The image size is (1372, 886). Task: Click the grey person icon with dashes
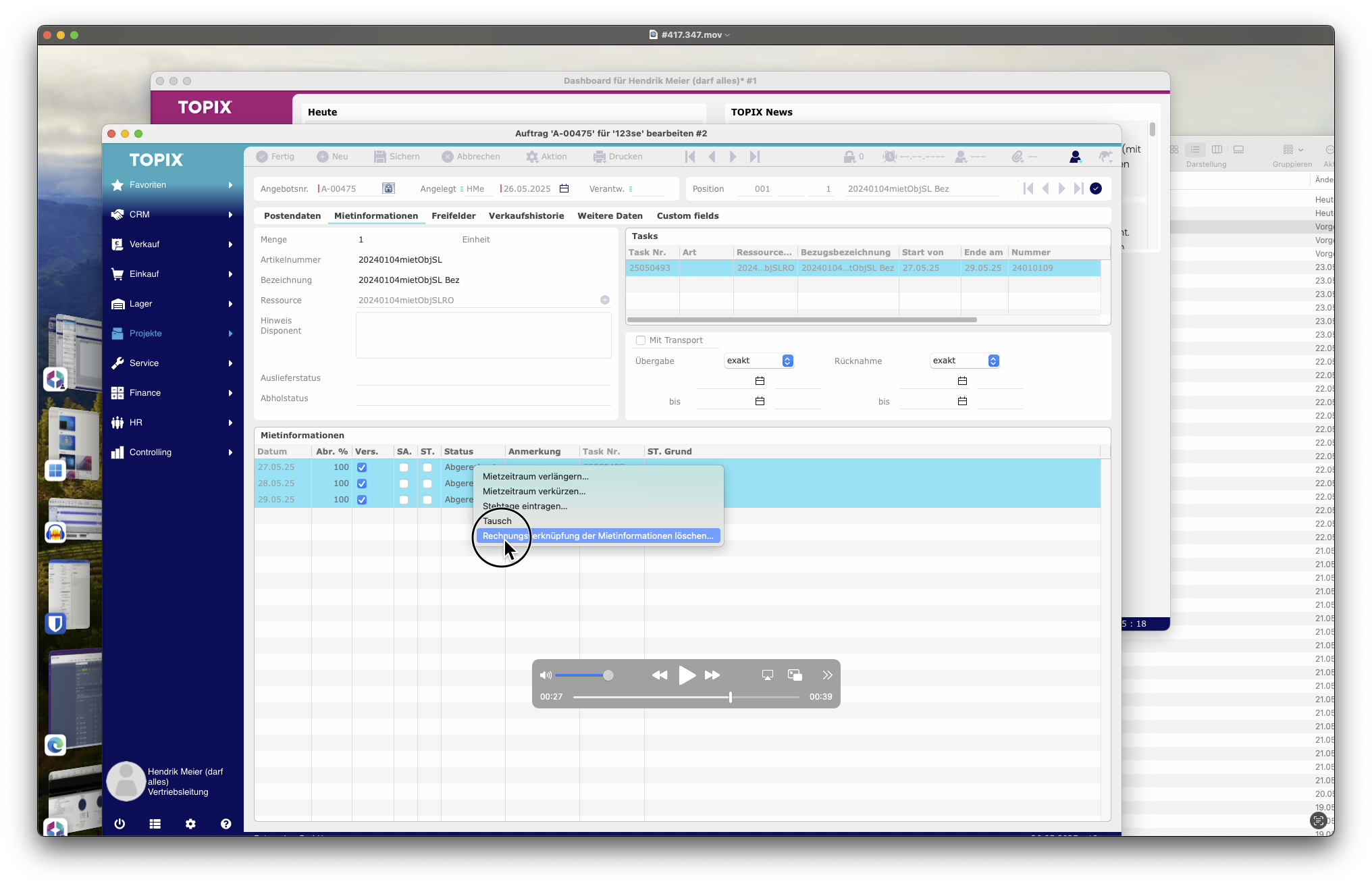point(961,157)
